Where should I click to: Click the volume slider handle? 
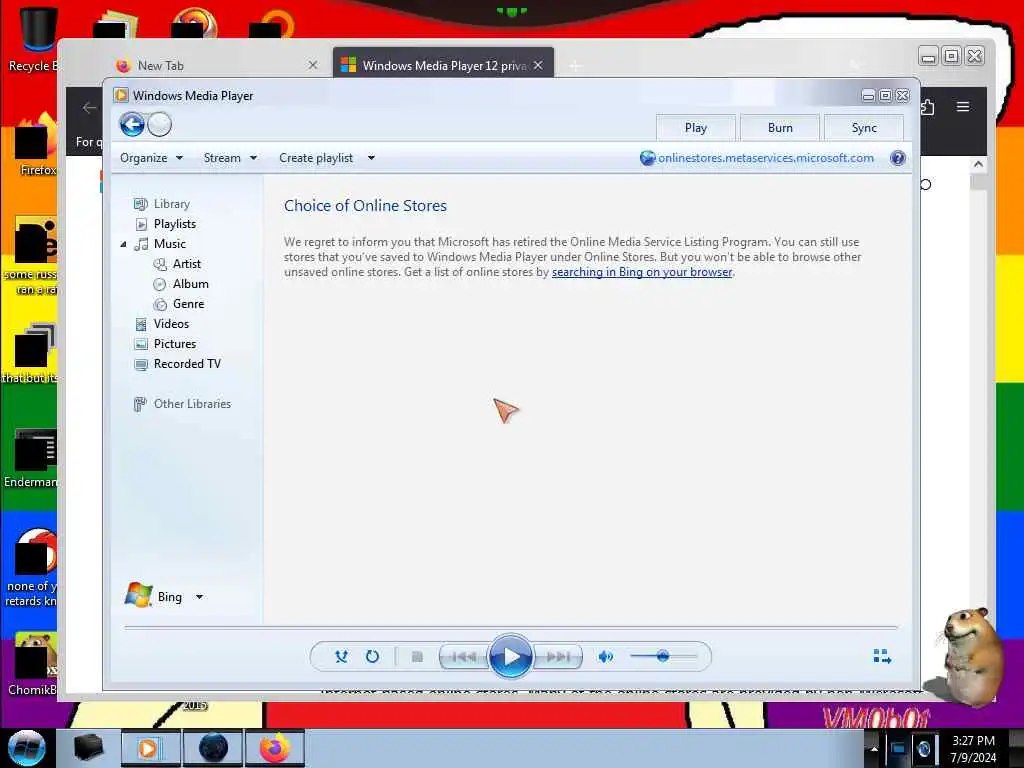pyautogui.click(x=663, y=656)
